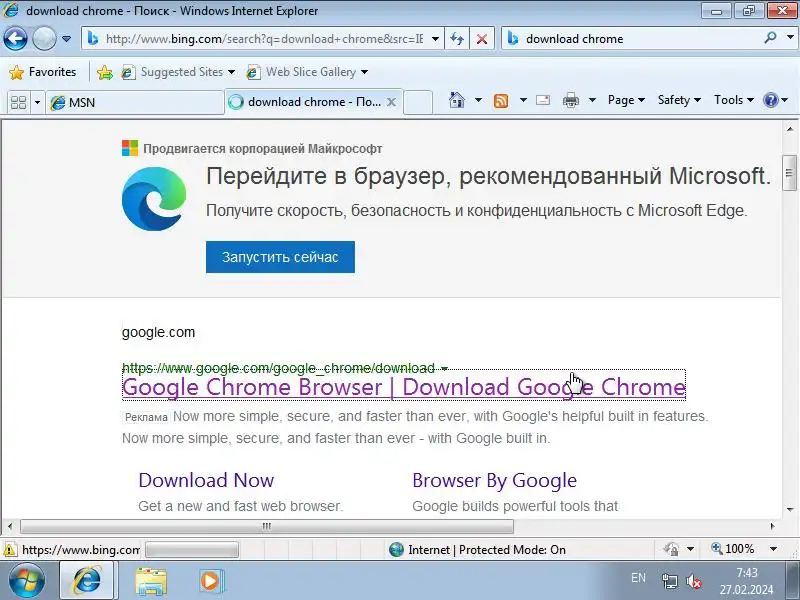The height and width of the screenshot is (600, 800).
Task: Expand the feeds dropdown arrow
Action: coord(523,100)
